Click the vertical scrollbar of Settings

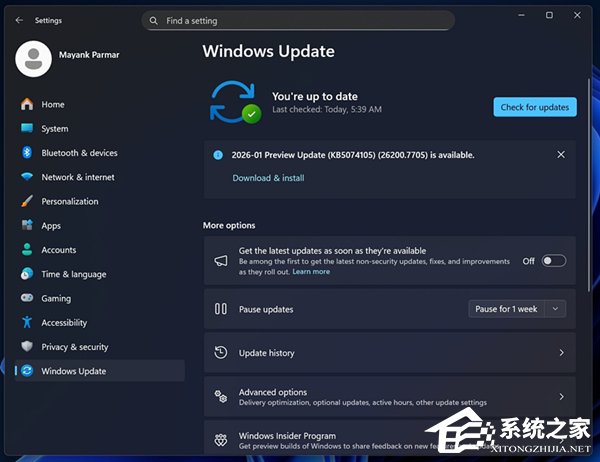tap(589, 186)
